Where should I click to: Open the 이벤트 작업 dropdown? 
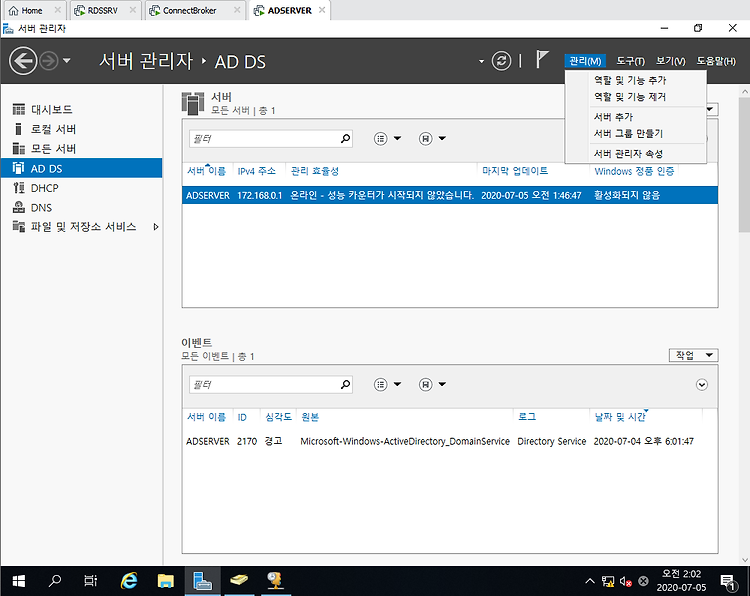(694, 355)
